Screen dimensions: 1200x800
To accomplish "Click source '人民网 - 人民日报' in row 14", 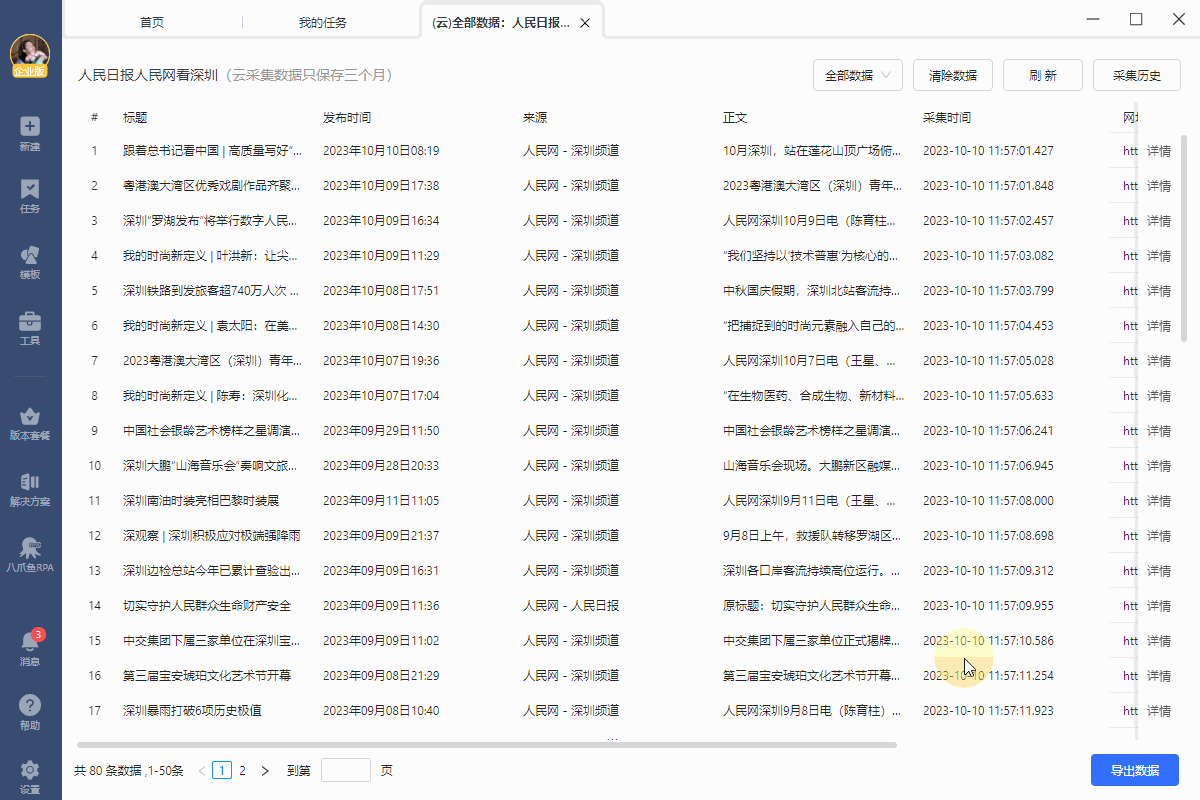I will 571,606.
